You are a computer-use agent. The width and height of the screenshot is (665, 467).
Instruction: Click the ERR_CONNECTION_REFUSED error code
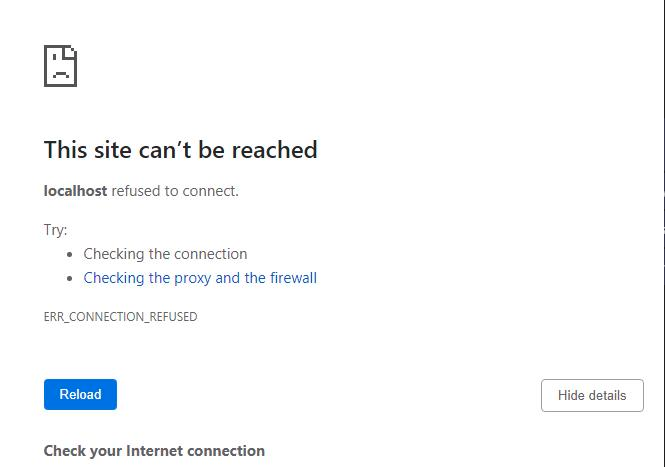pyautogui.click(x=120, y=317)
